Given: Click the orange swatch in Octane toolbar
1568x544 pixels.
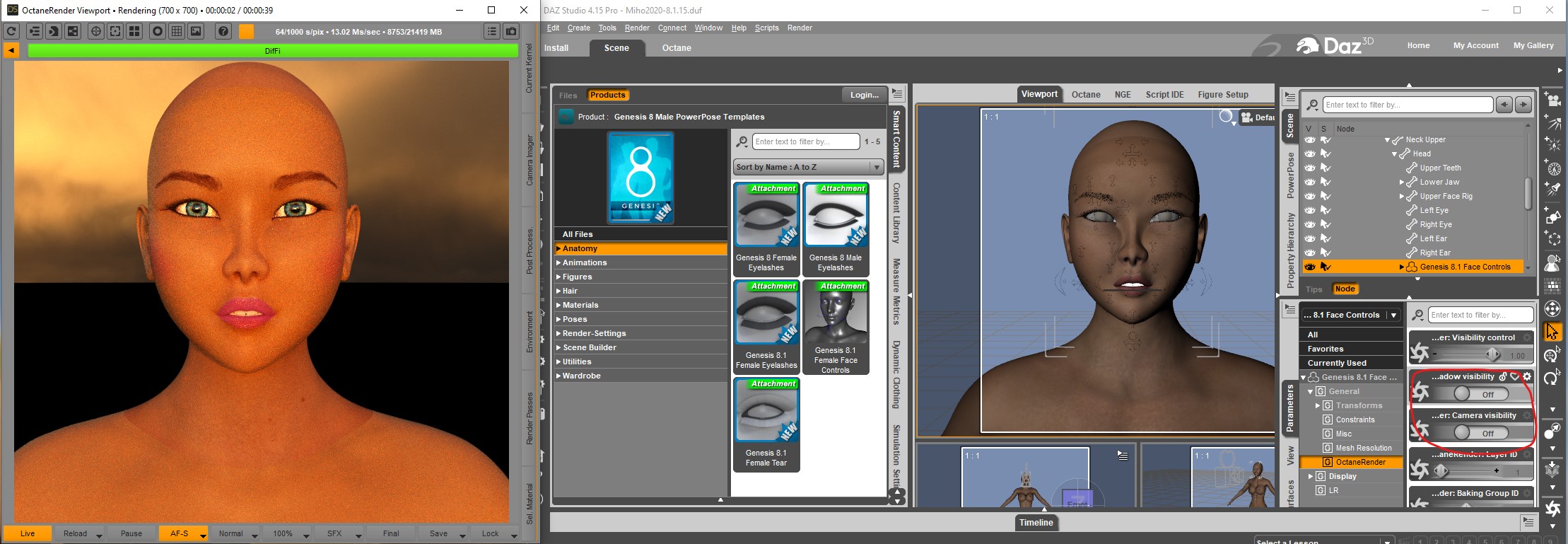Looking at the screenshot, I should click(246, 31).
